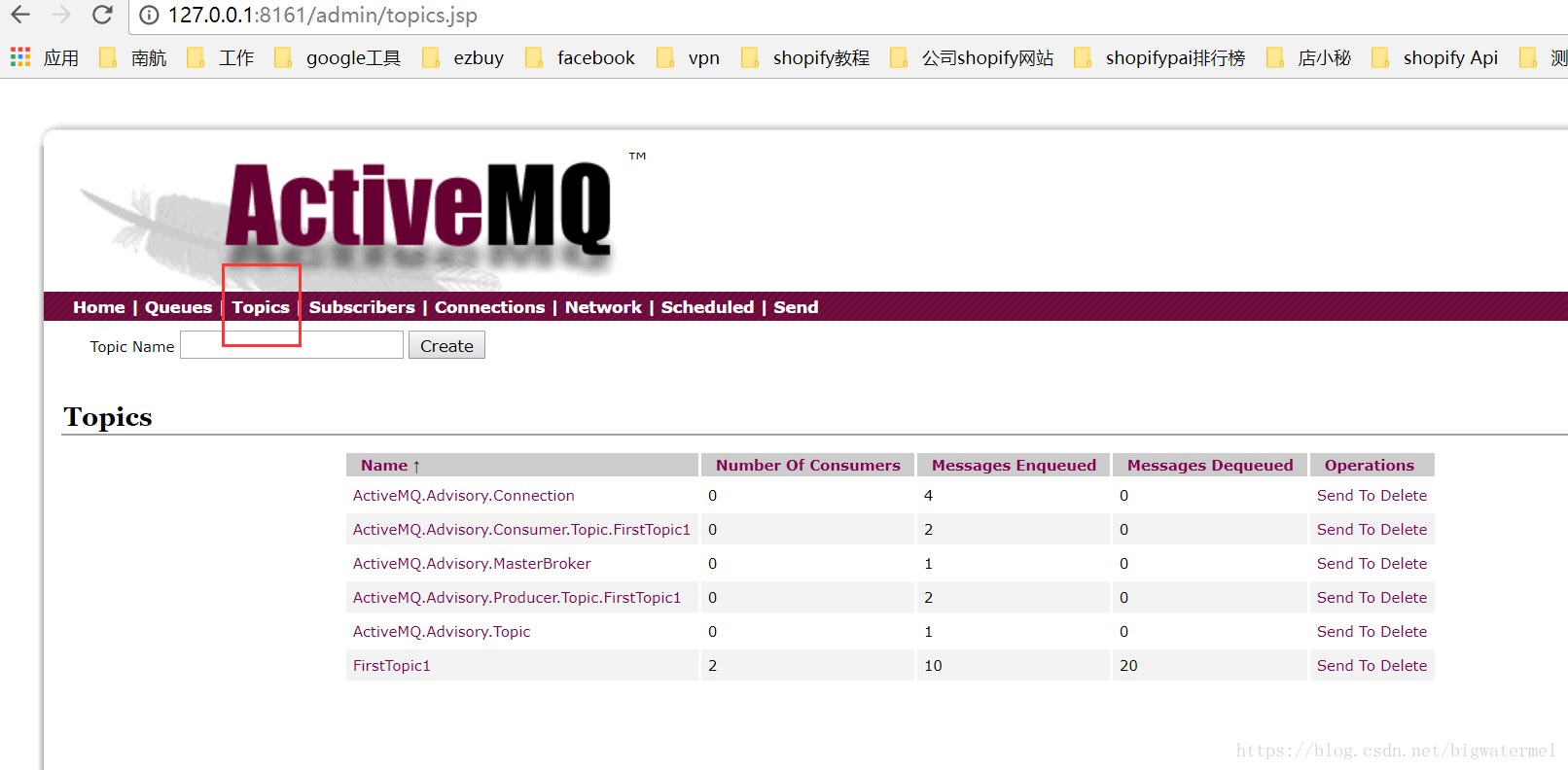The width and height of the screenshot is (1568, 770).
Task: Click the browser back arrow
Action: click(x=20, y=16)
